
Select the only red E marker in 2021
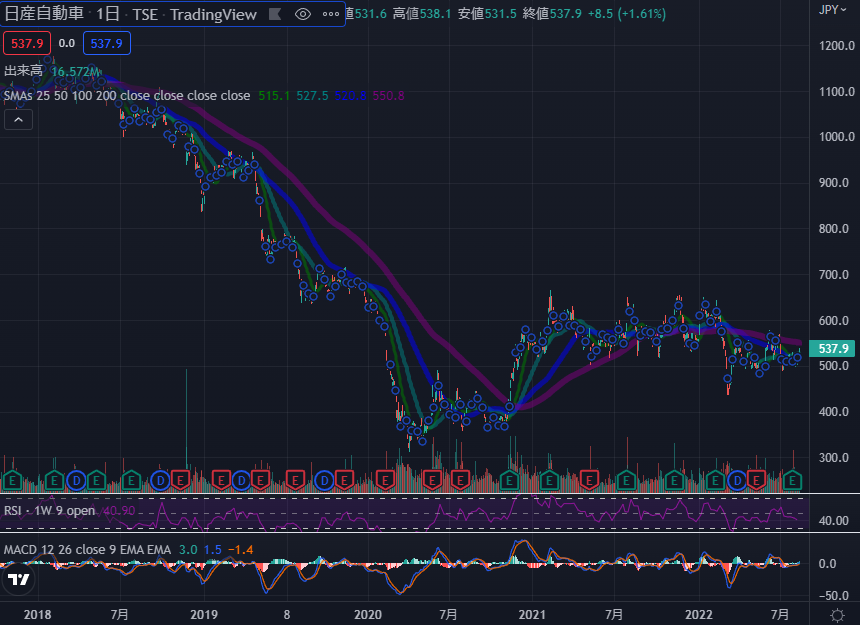coord(589,481)
